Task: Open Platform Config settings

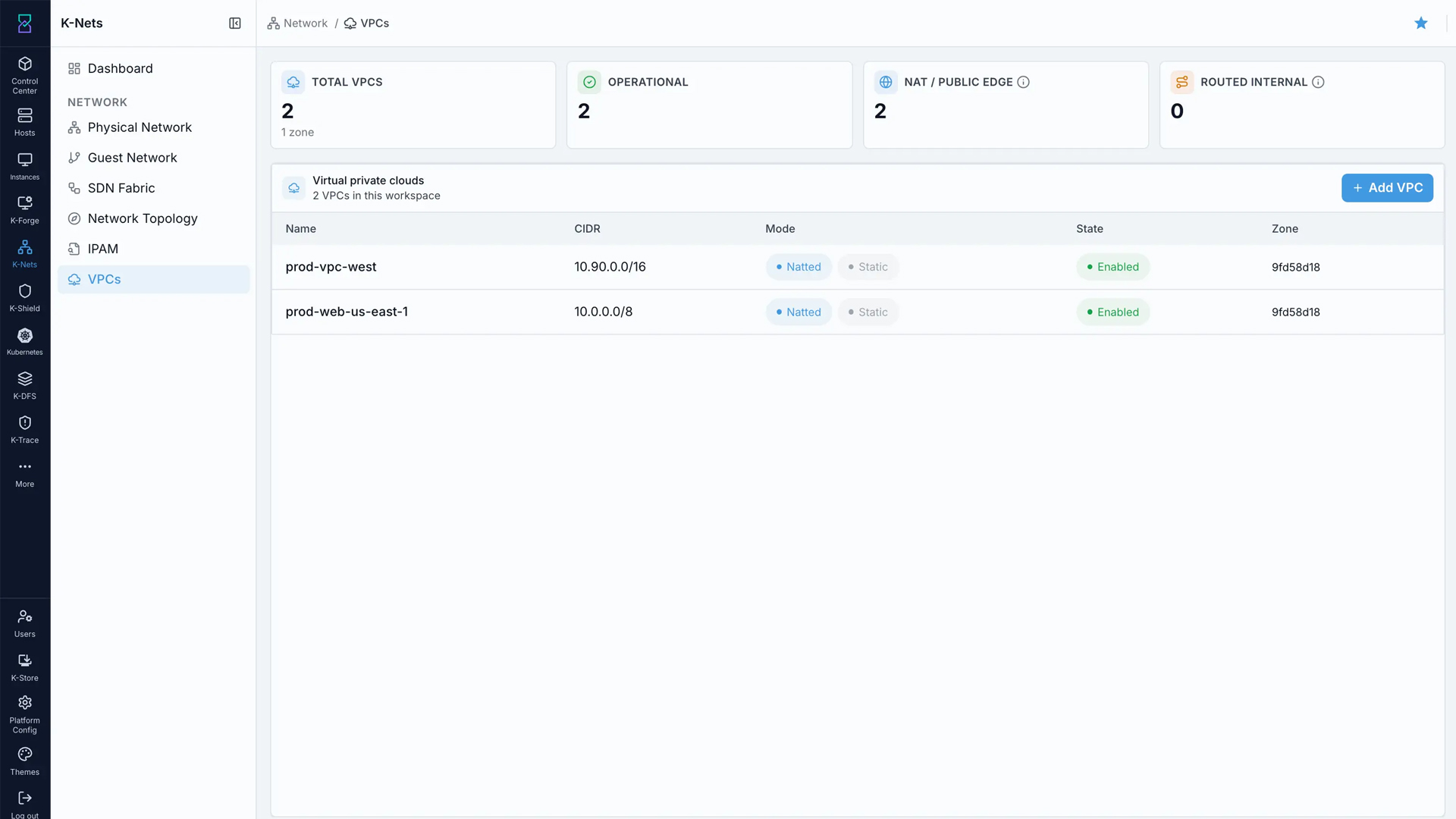Action: (25, 714)
